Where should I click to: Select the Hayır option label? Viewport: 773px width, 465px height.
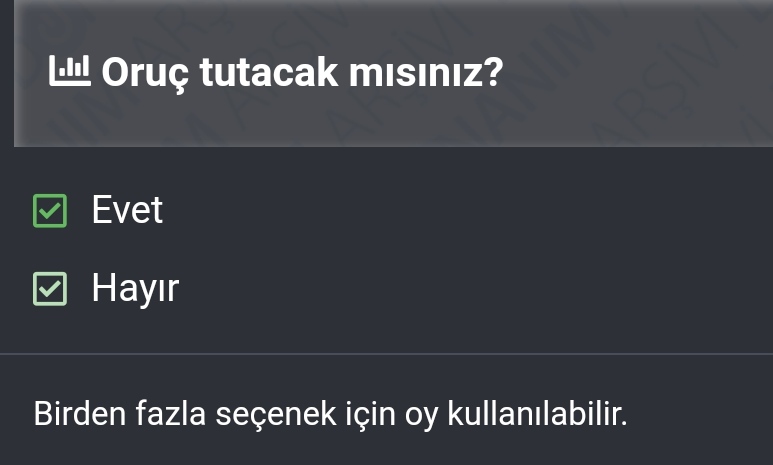click(x=135, y=289)
